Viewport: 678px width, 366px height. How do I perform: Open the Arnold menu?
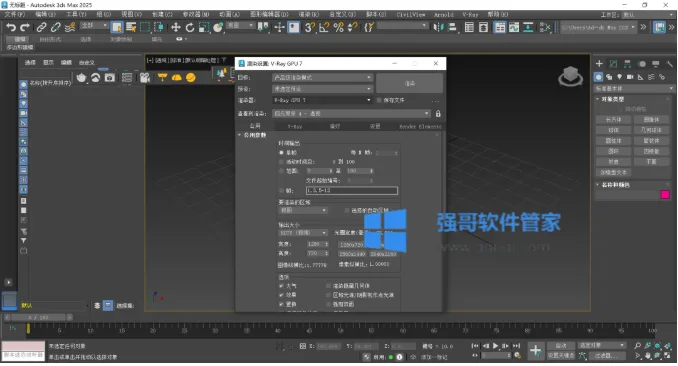(444, 14)
